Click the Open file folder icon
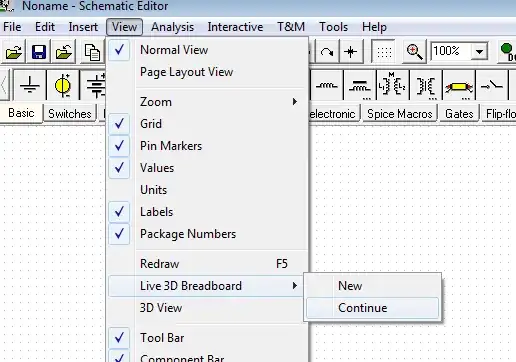516x362 pixels. coord(14,52)
